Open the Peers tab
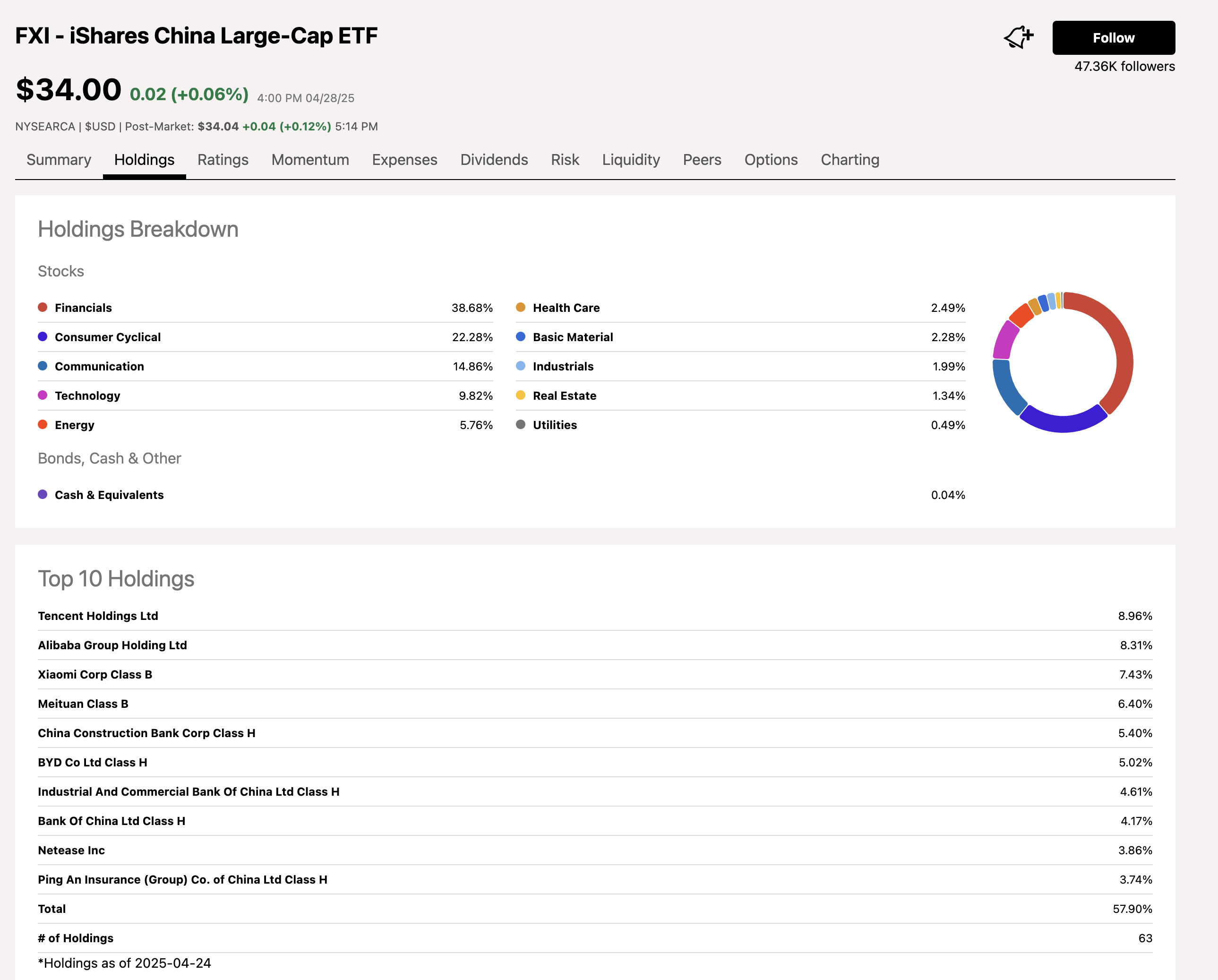The height and width of the screenshot is (980, 1218). pos(702,160)
